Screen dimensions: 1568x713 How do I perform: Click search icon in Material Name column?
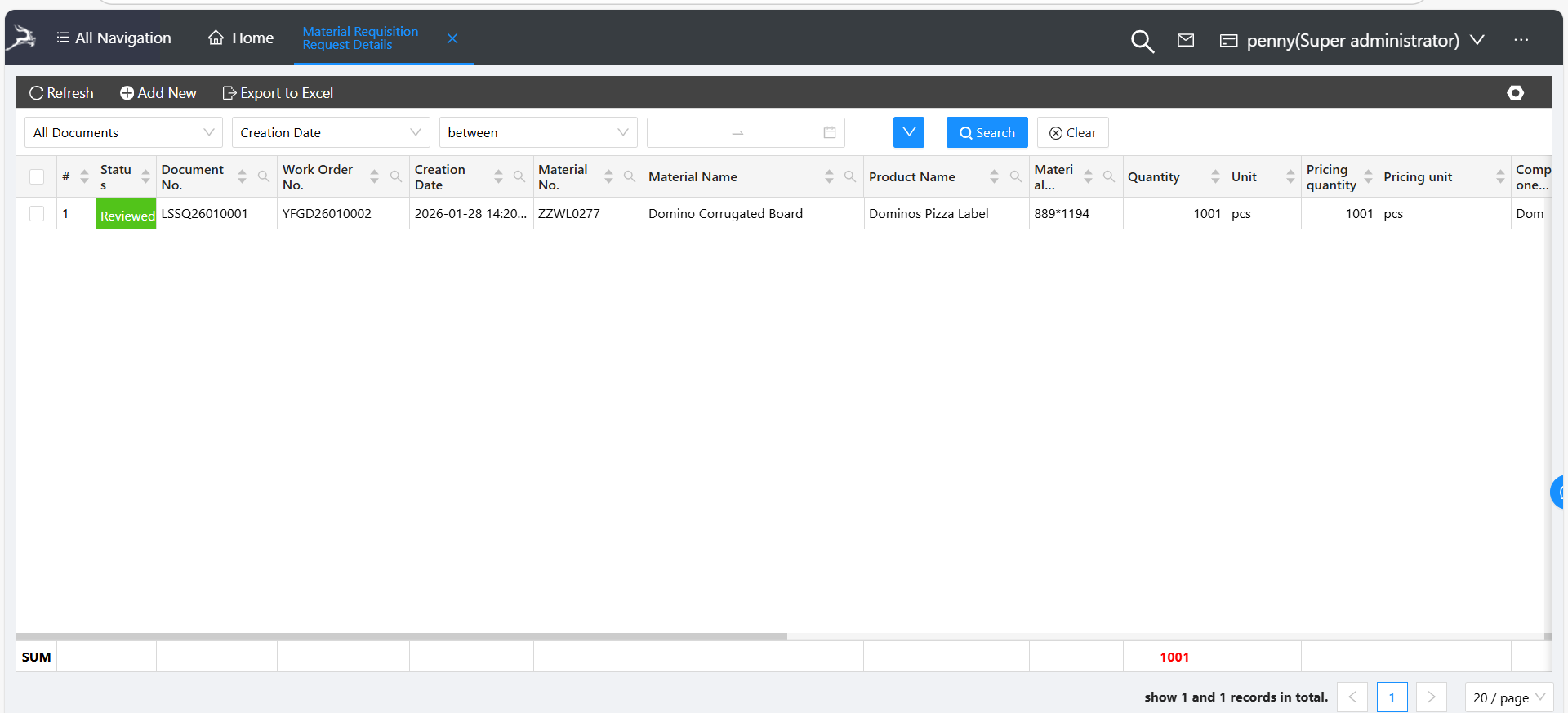tap(849, 176)
